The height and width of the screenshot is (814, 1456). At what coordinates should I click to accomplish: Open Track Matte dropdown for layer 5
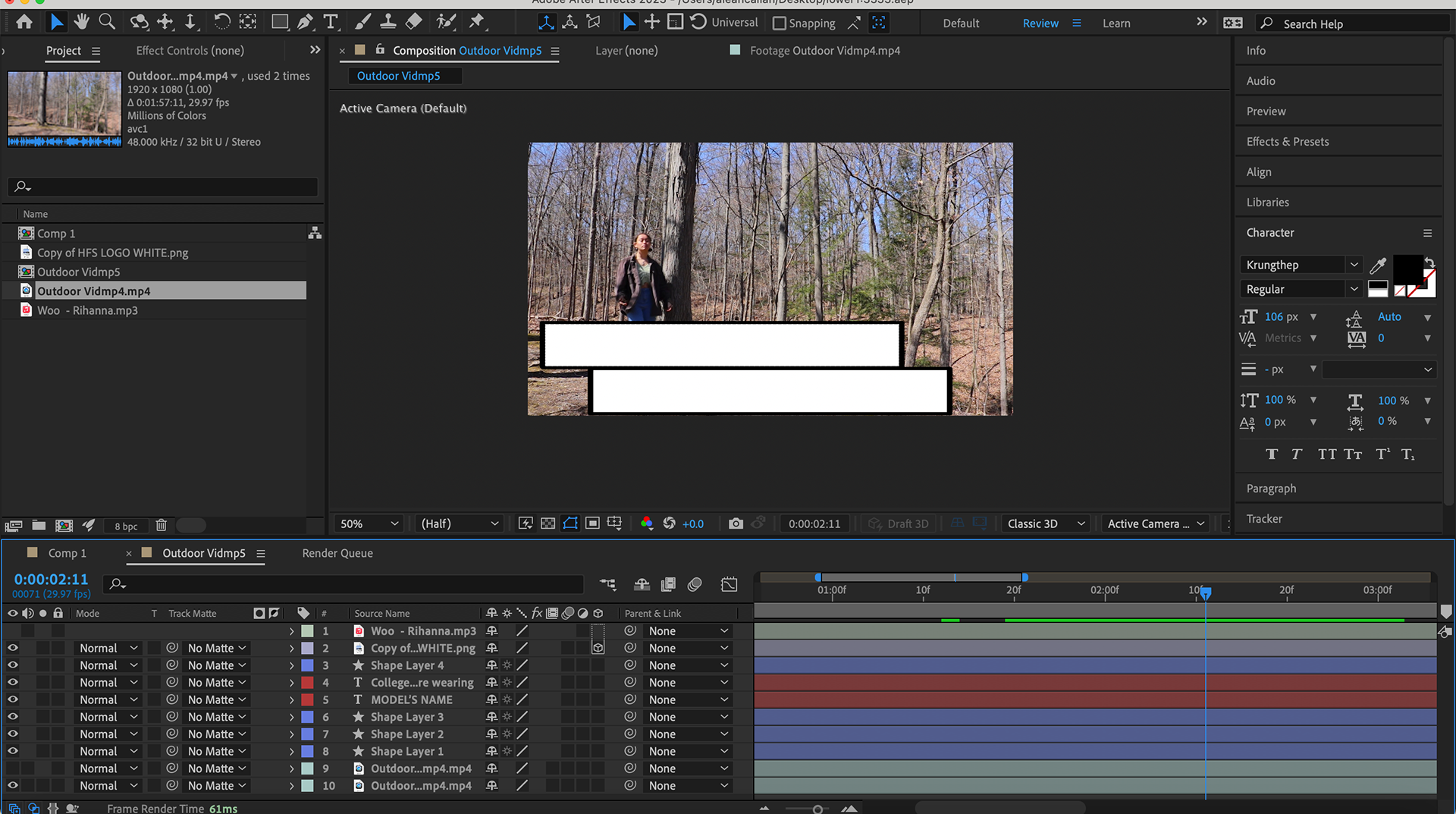[x=217, y=699]
